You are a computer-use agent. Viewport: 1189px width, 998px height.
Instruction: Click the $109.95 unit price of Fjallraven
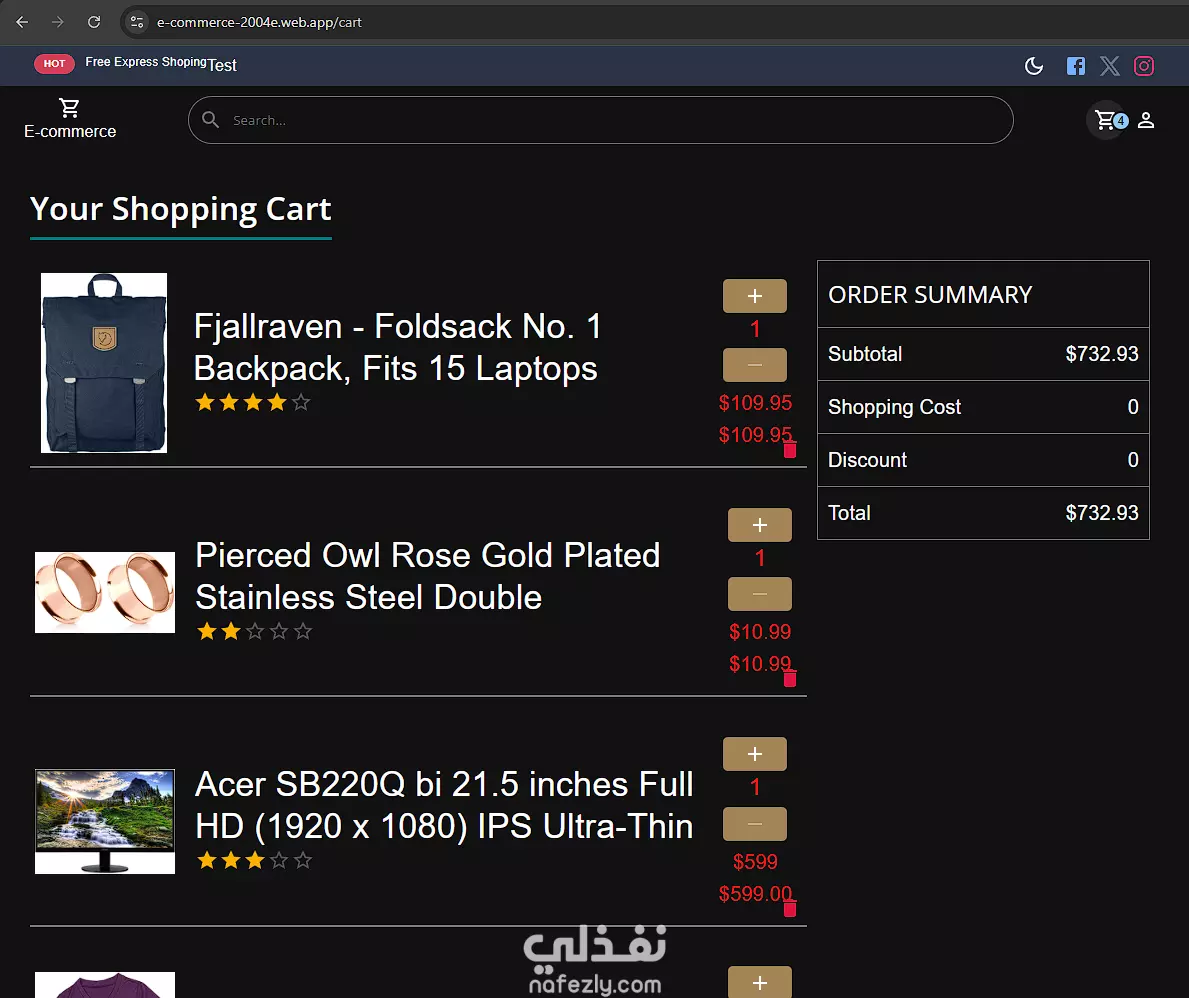coord(755,403)
